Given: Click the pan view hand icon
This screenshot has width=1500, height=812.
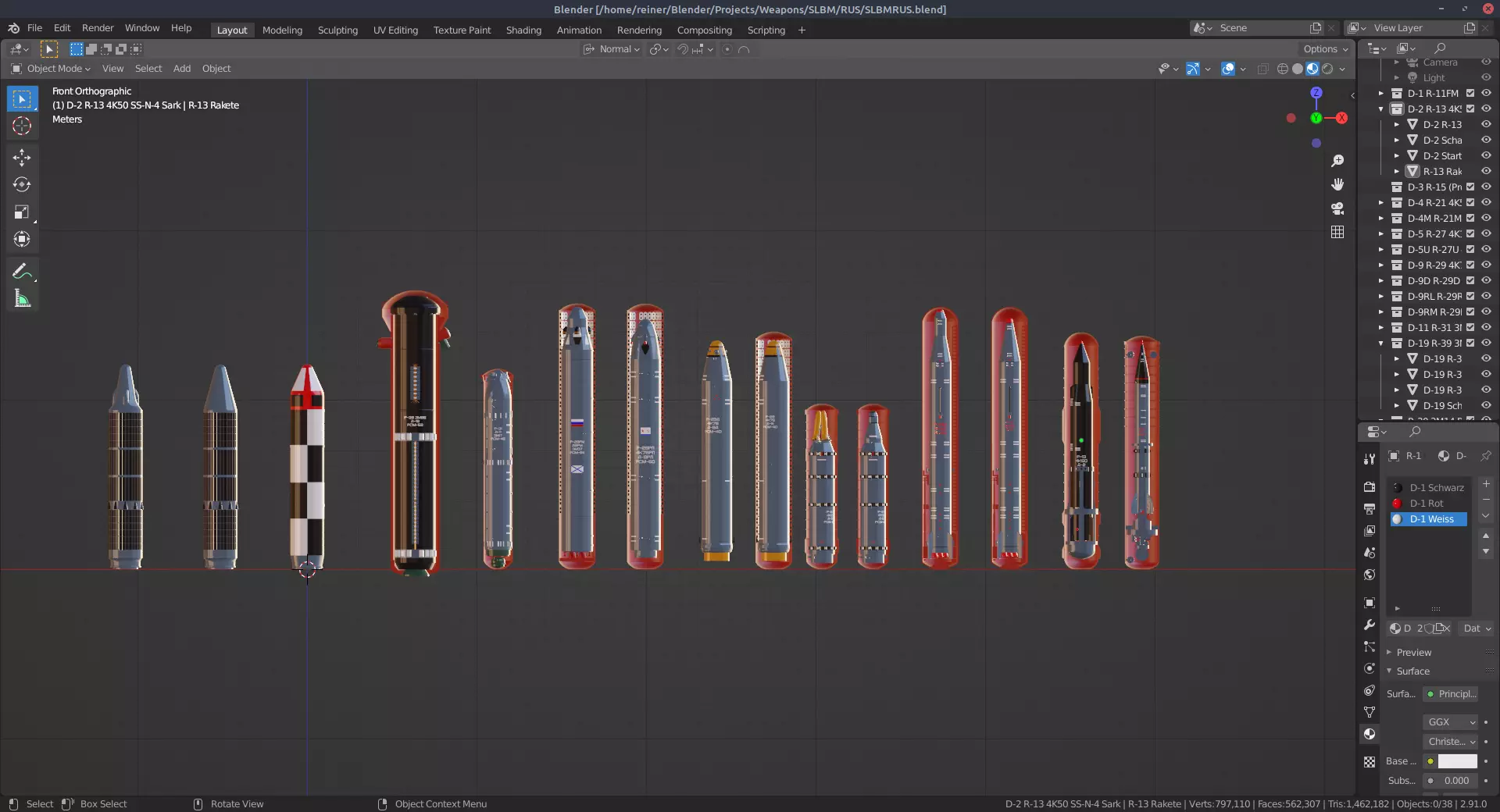Looking at the screenshot, I should coord(1337,184).
